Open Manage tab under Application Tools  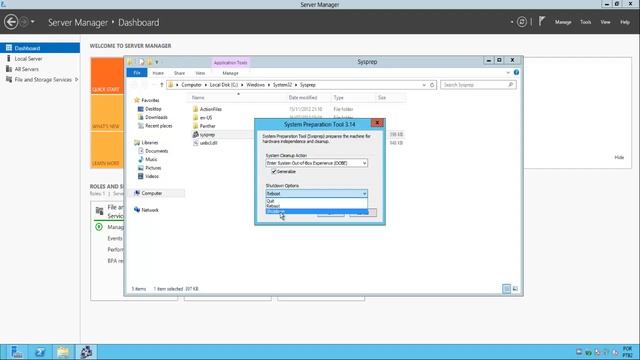coord(230,73)
